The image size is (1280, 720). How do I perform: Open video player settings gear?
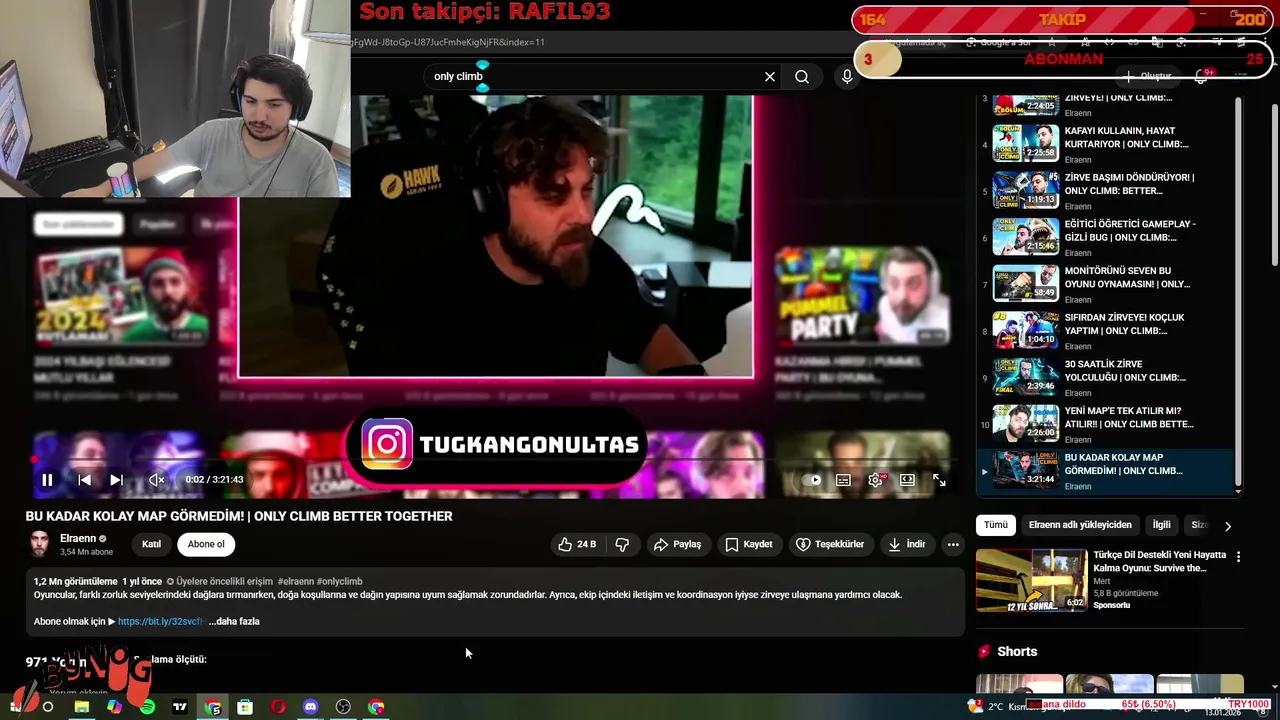click(875, 480)
